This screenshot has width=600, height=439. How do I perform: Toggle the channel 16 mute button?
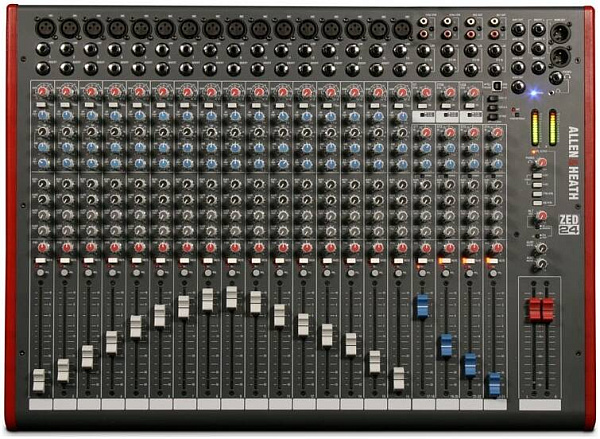click(x=398, y=261)
